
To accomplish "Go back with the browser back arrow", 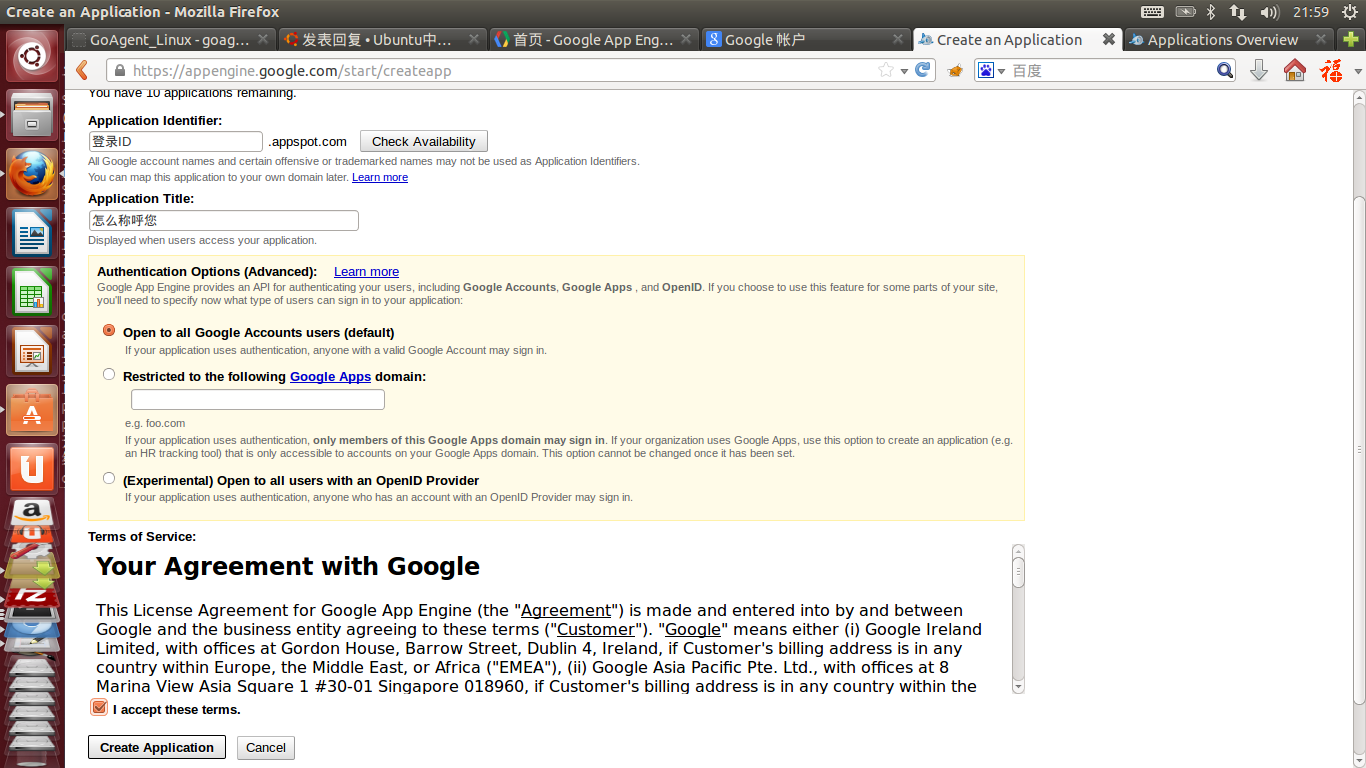I will pos(83,71).
